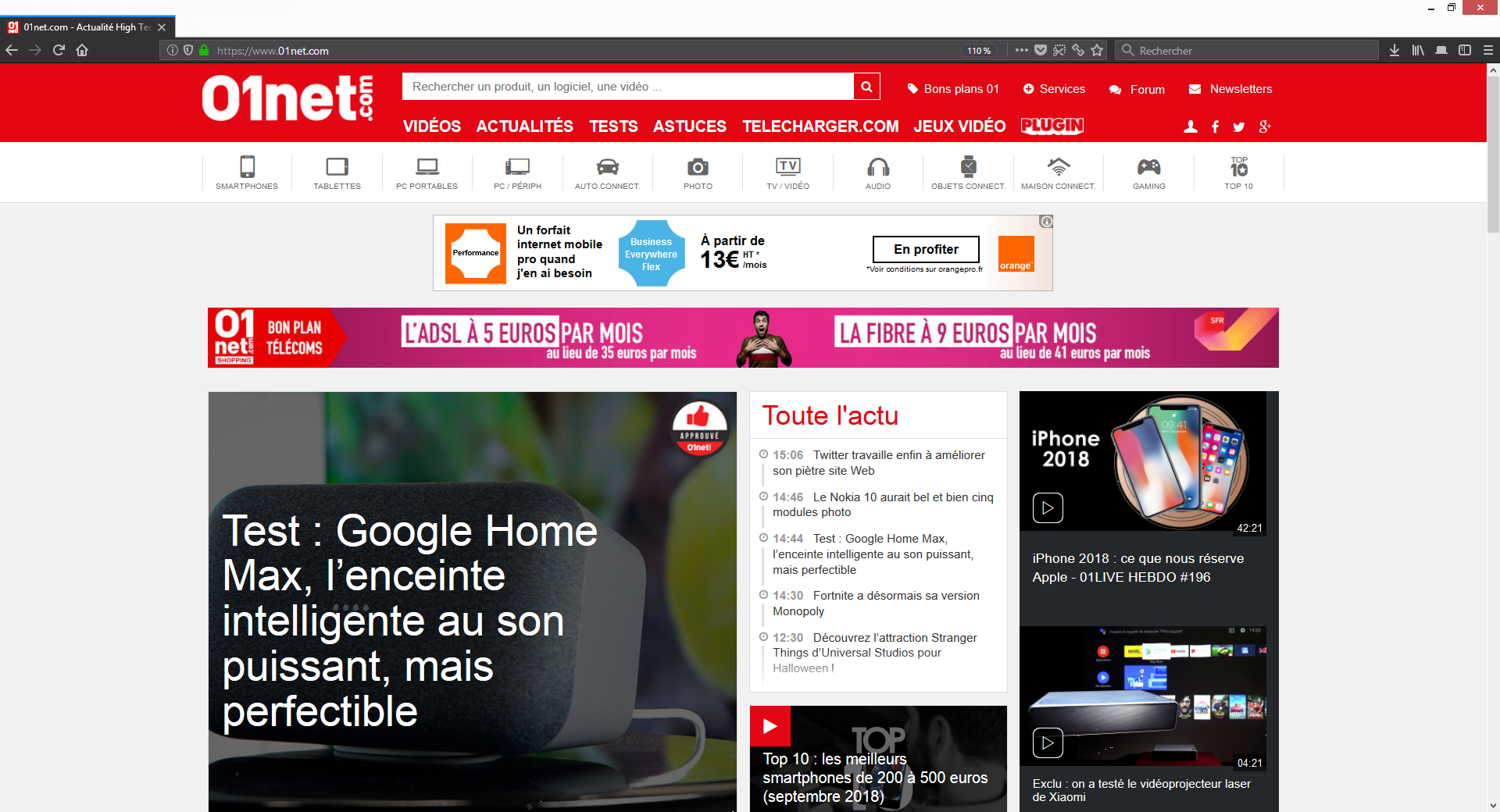Open the browser library icon
Screen dimensions: 1500x812
tap(1418, 50)
